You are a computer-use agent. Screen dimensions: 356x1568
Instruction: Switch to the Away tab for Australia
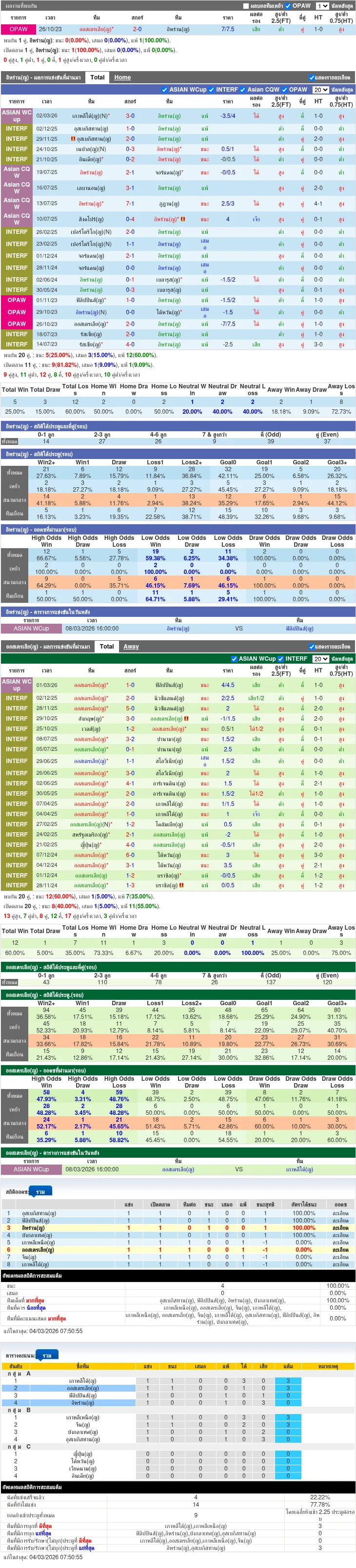pyautogui.click(x=131, y=647)
